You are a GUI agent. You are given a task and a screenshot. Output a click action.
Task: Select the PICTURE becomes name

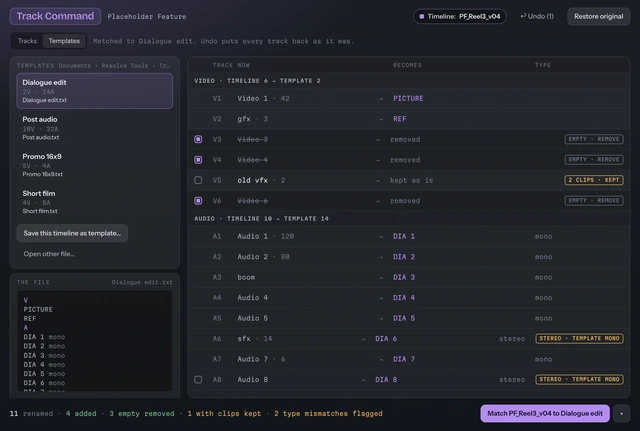click(x=408, y=98)
